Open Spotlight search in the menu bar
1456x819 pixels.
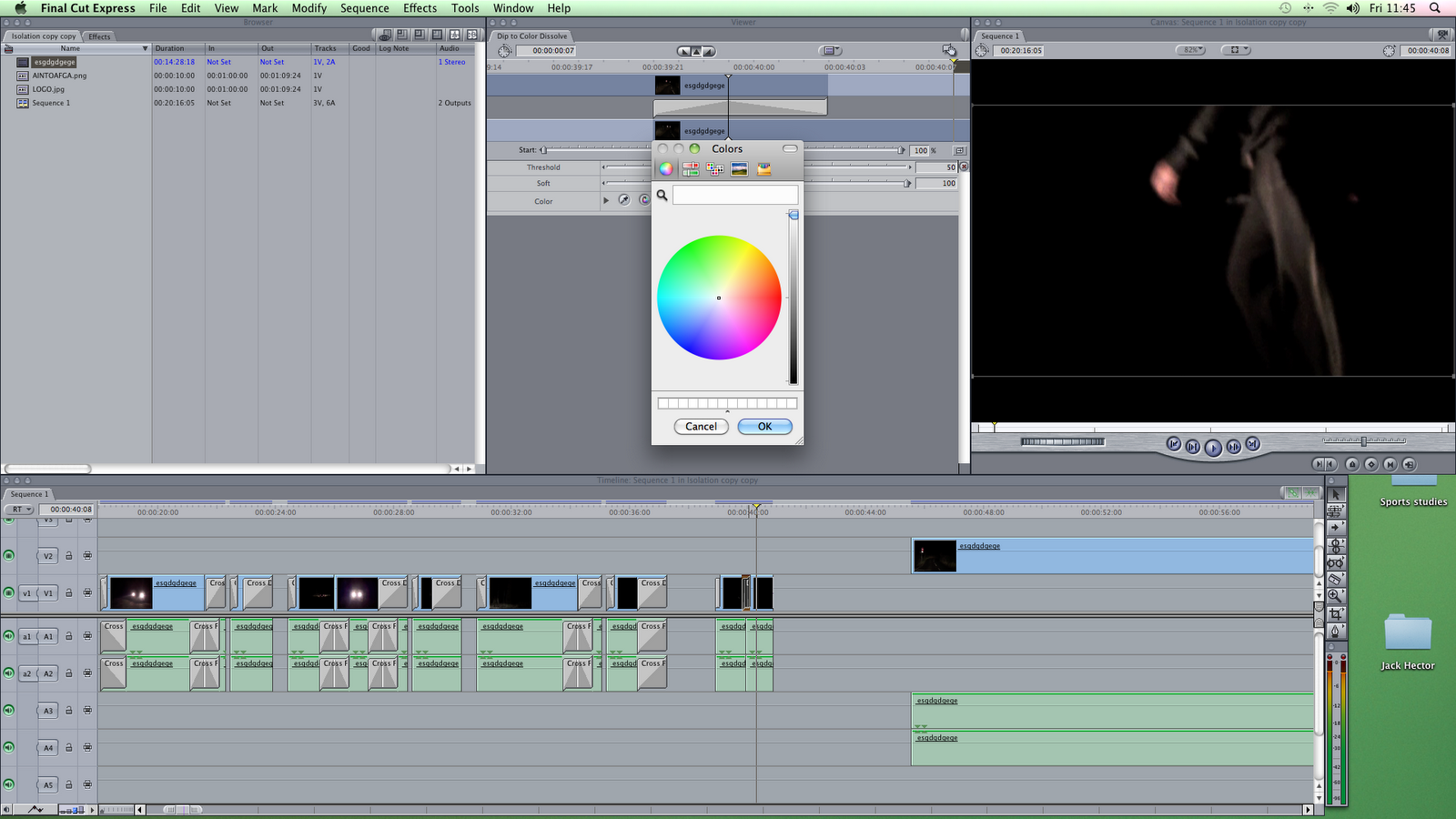[1435, 8]
